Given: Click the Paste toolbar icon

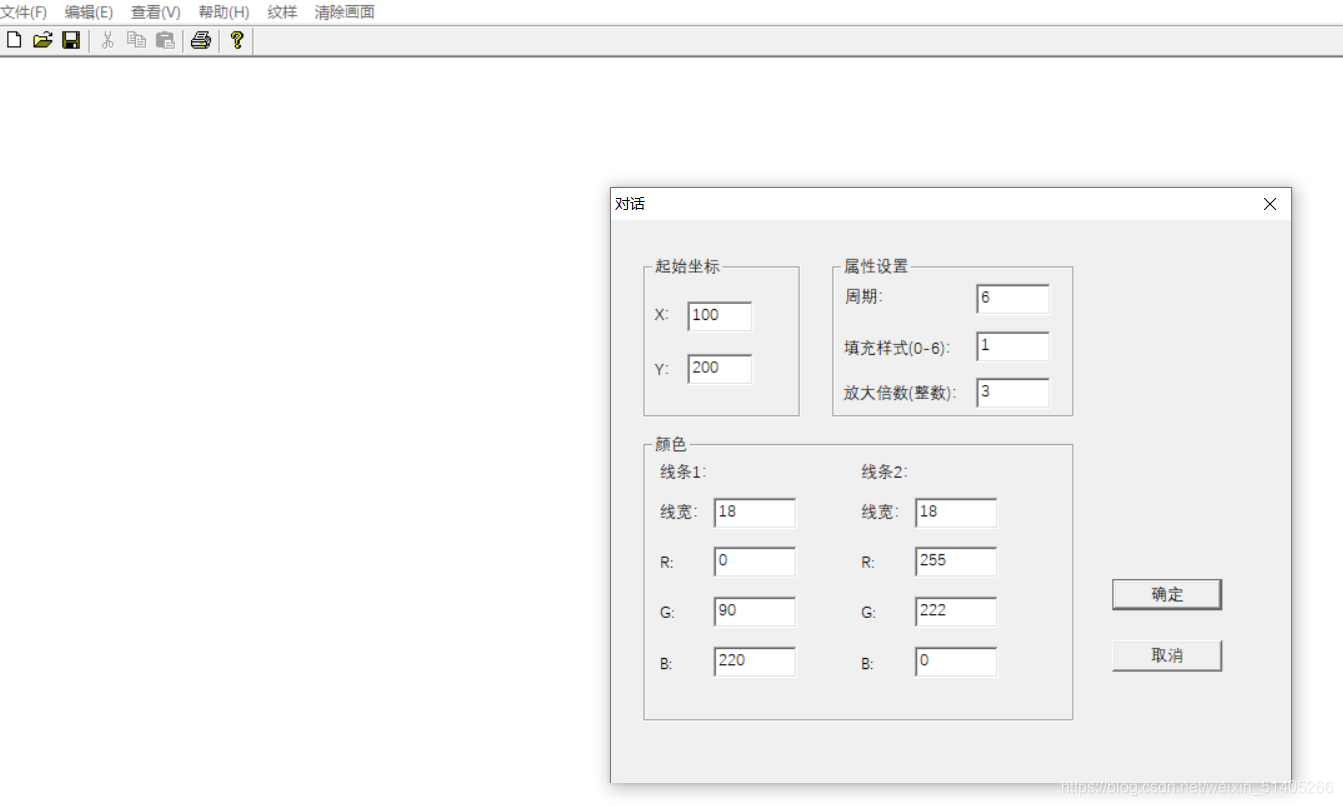Looking at the screenshot, I should [x=165, y=40].
